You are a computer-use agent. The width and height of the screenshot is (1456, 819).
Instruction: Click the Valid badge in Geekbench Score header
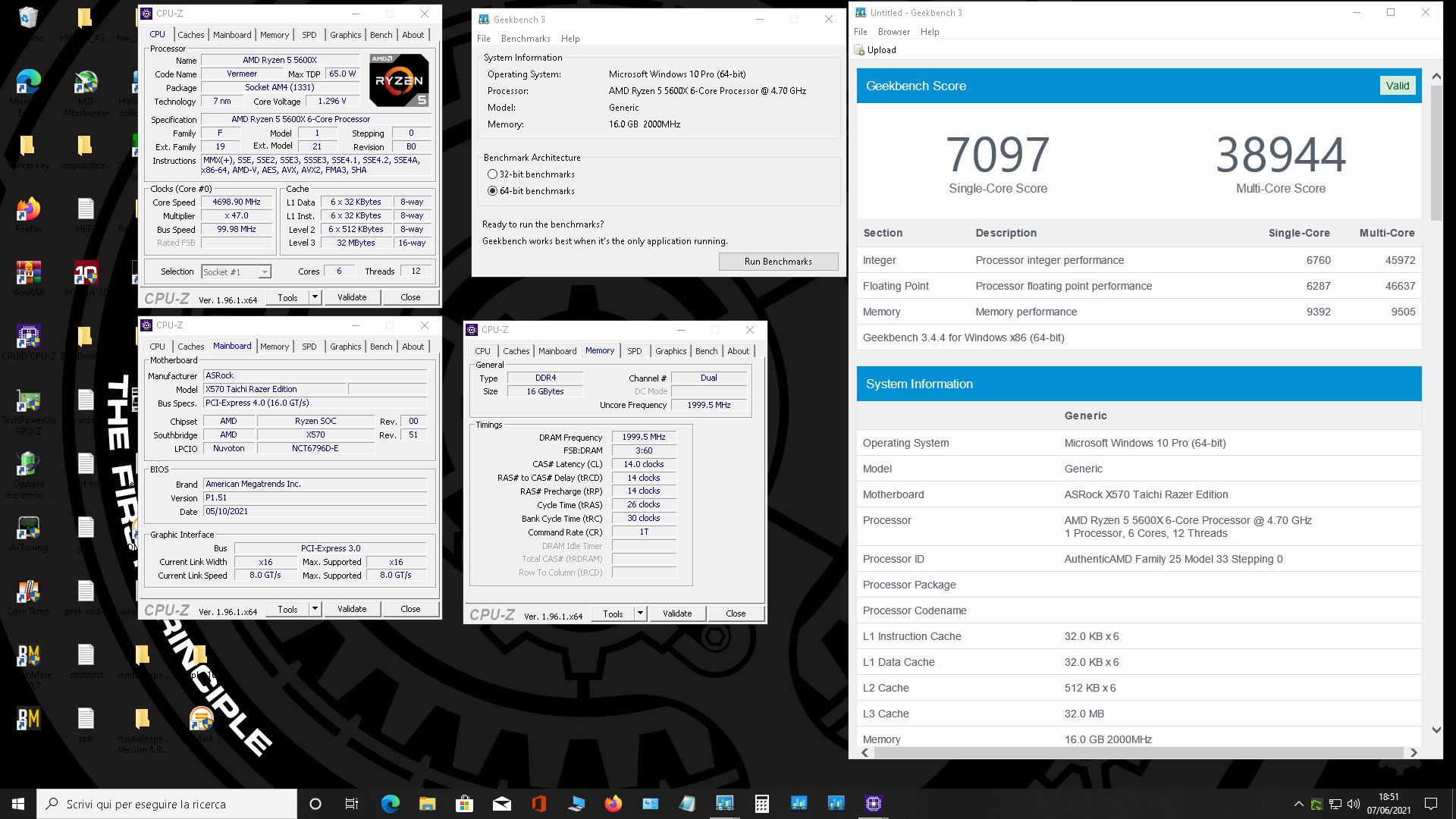pyautogui.click(x=1397, y=86)
